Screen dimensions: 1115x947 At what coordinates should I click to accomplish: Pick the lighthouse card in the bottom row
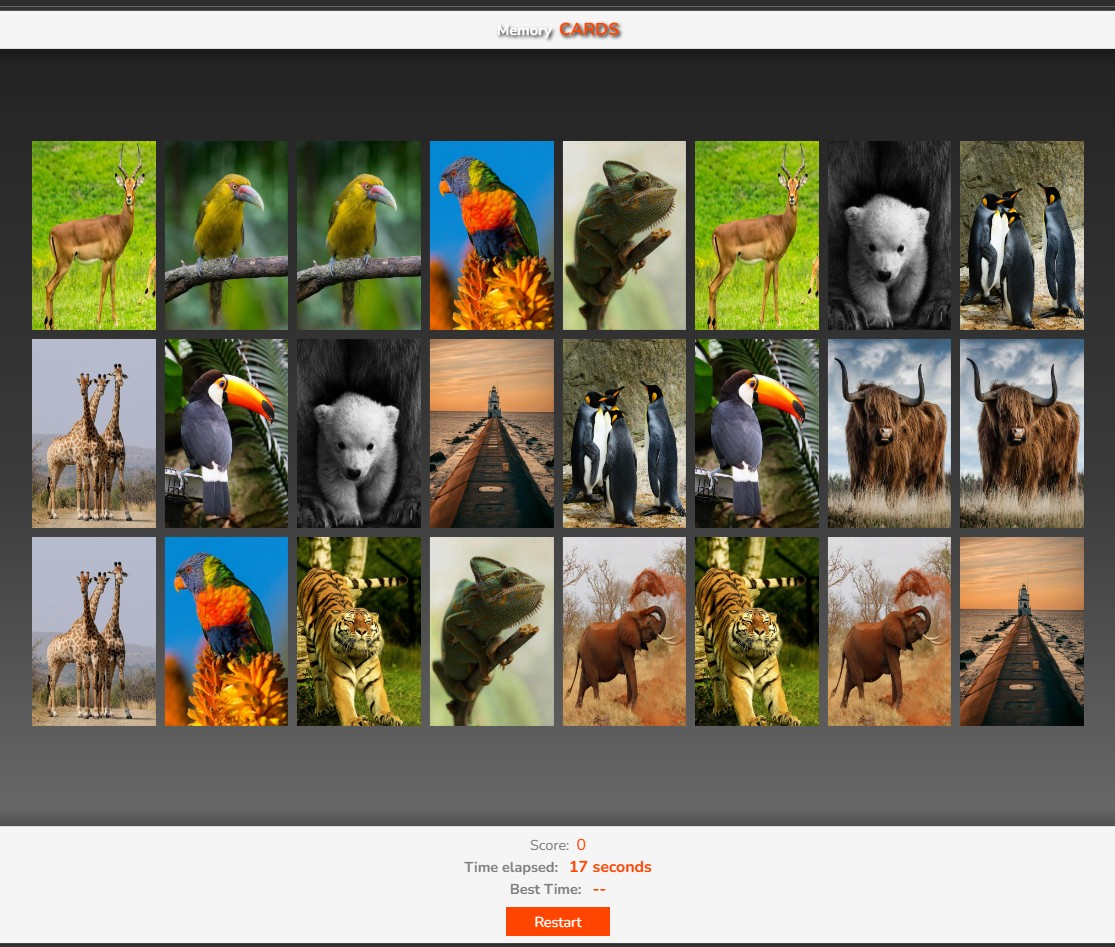[1021, 631]
